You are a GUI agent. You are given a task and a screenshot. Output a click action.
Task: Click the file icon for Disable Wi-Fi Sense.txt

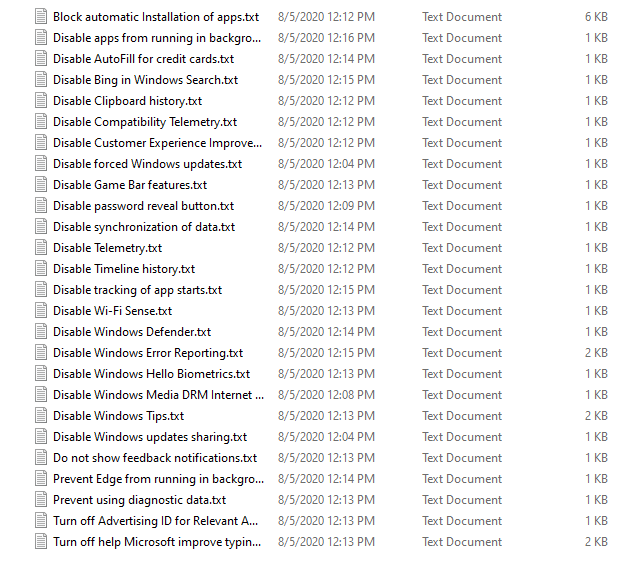coord(41,311)
